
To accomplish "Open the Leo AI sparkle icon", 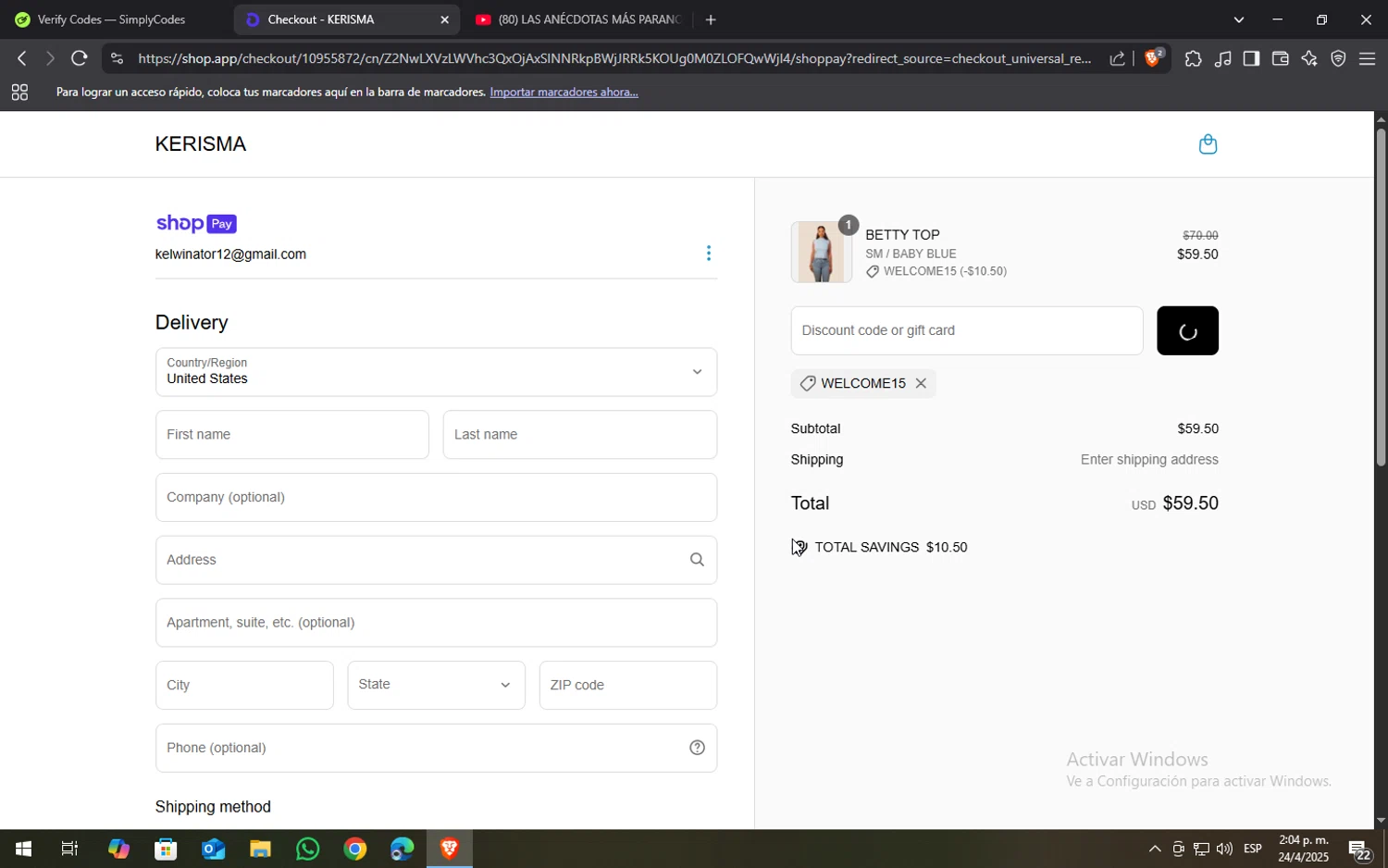I will pos(1309,58).
